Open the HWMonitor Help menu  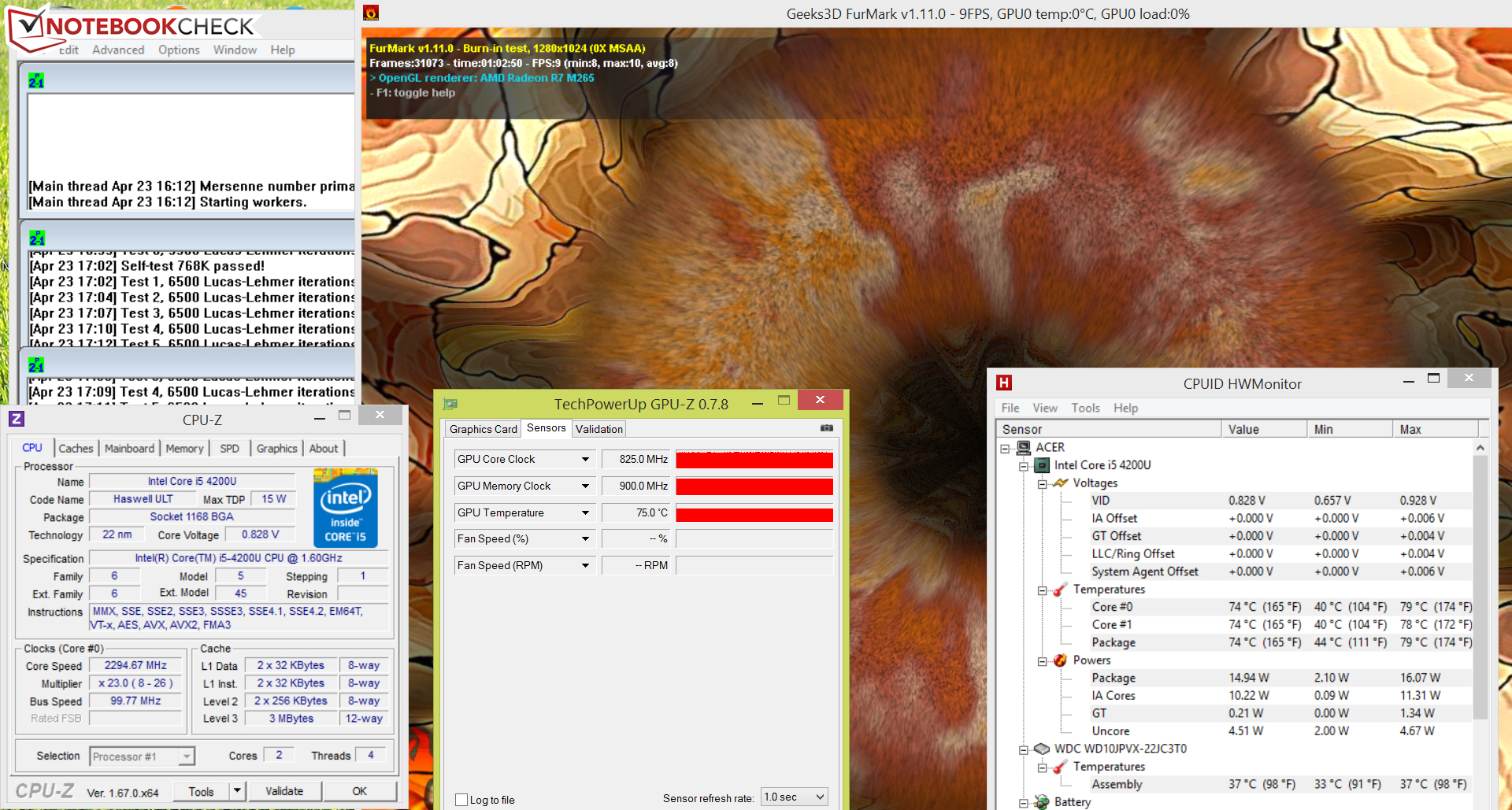1125,408
